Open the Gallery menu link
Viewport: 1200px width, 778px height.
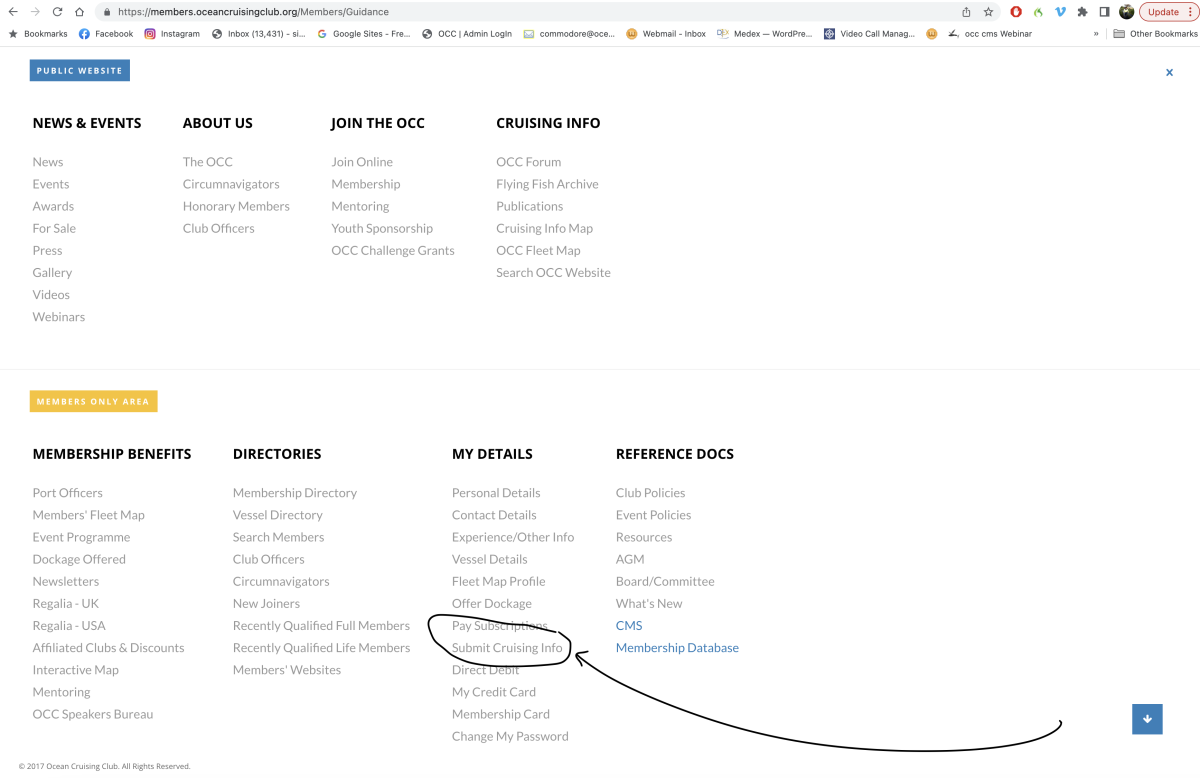pos(52,272)
